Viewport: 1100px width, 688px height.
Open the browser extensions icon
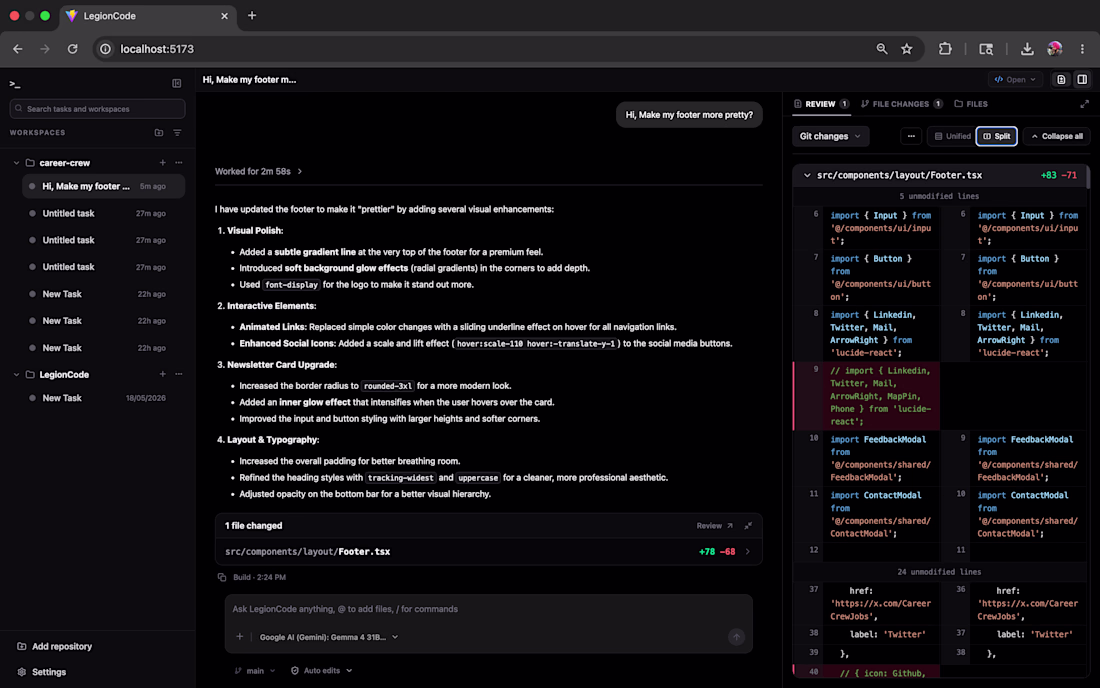click(946, 49)
